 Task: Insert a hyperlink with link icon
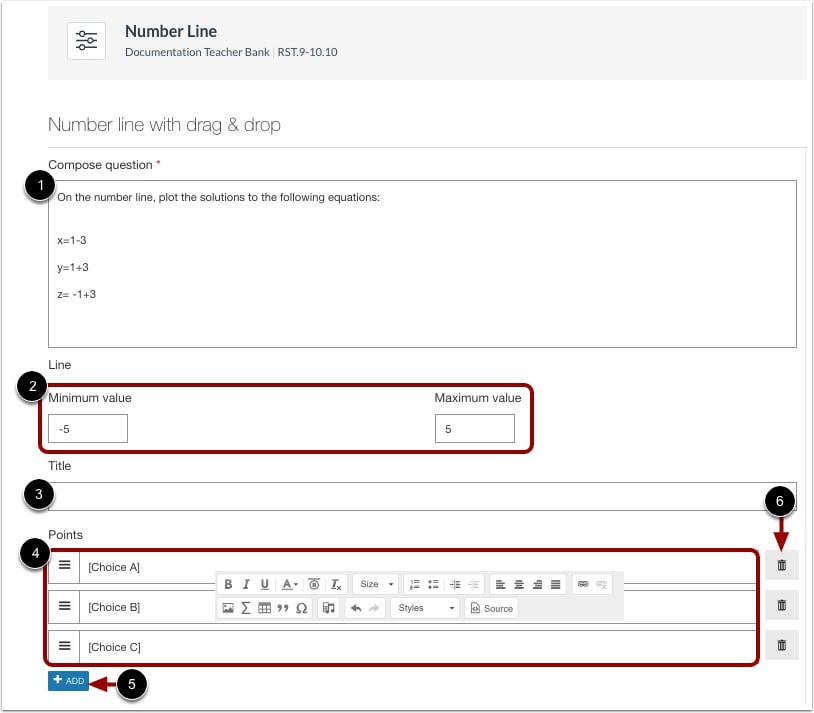(x=583, y=584)
